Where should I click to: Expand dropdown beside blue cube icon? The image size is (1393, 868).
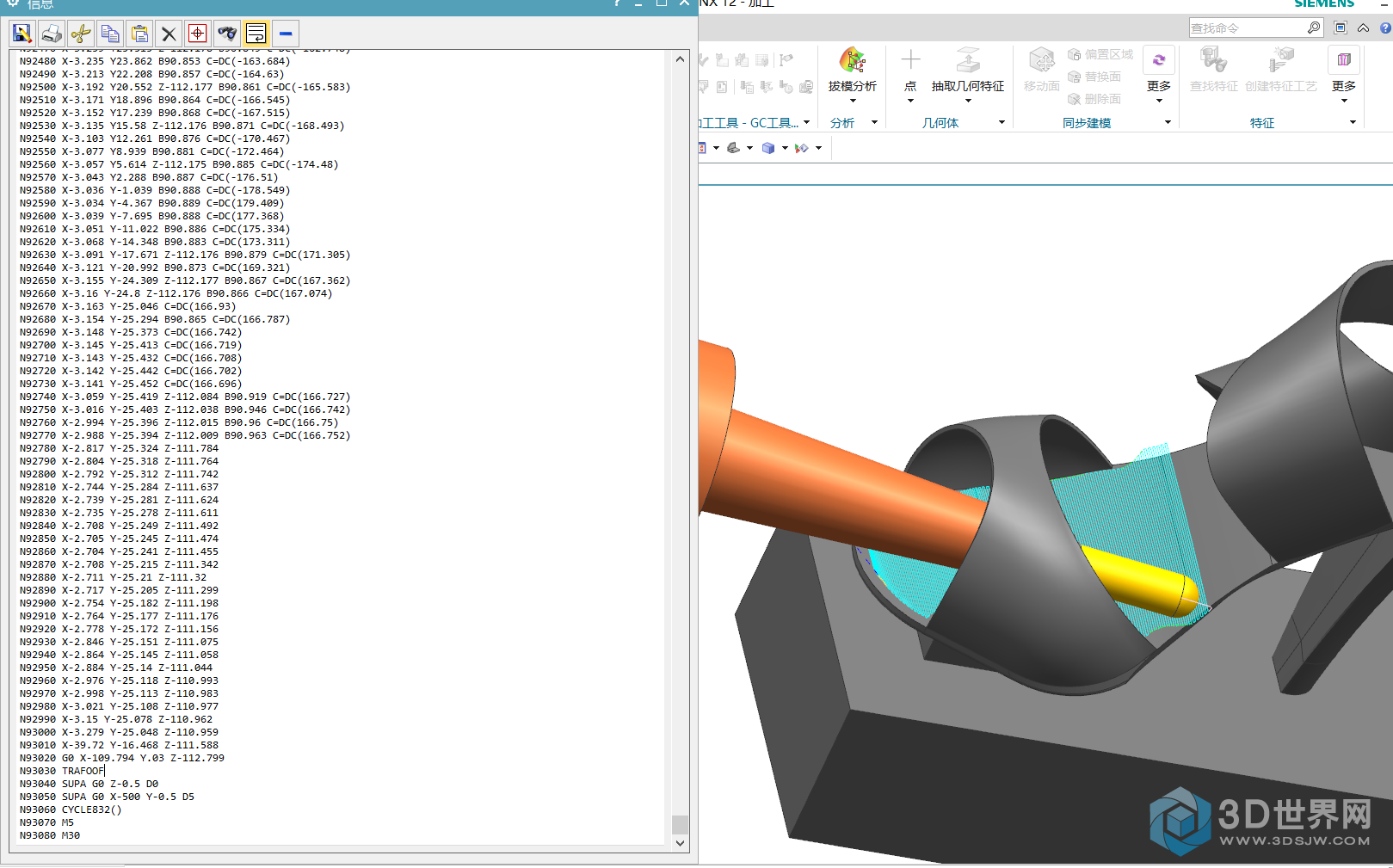pyautogui.click(x=785, y=148)
